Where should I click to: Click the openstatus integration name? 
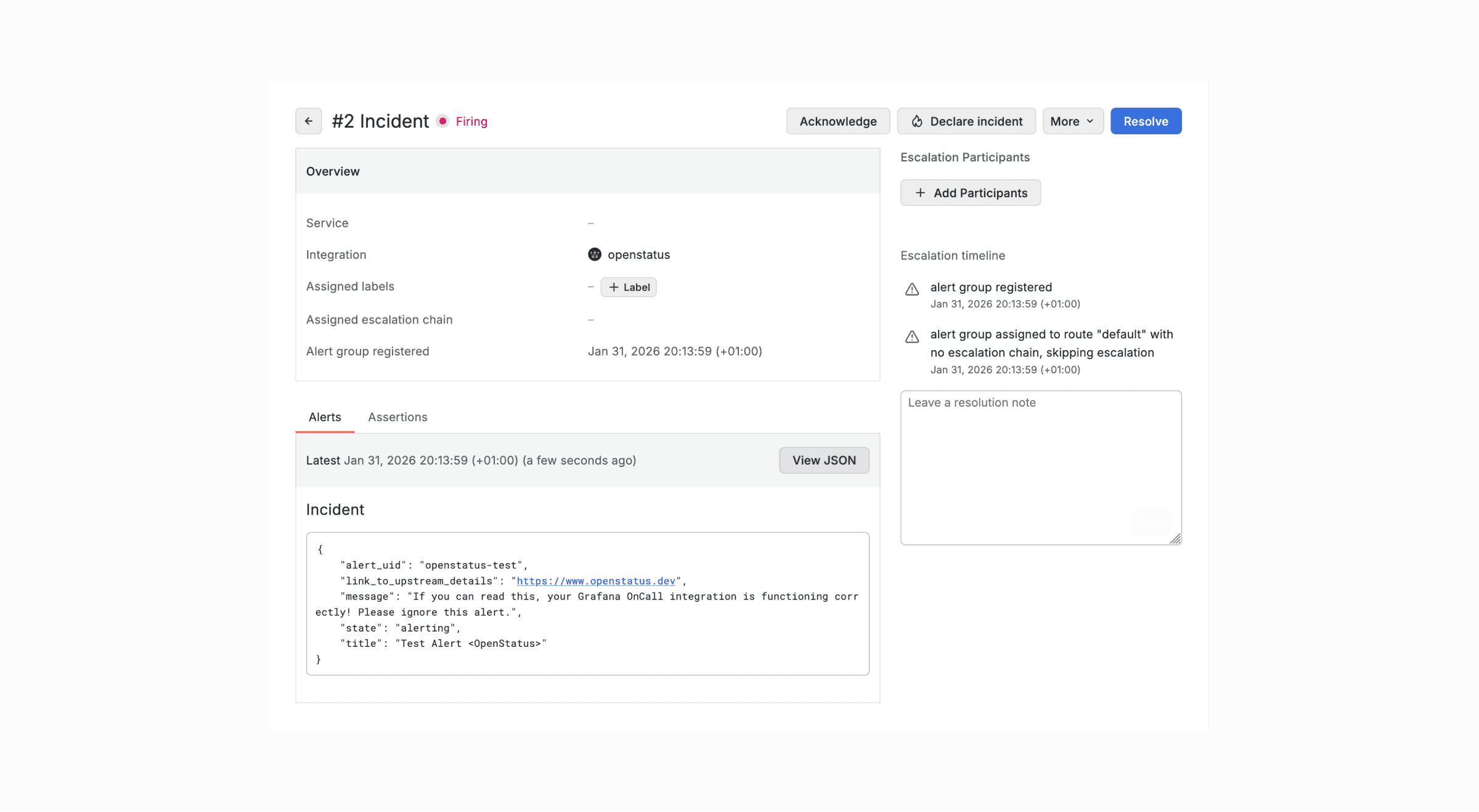pyautogui.click(x=638, y=254)
